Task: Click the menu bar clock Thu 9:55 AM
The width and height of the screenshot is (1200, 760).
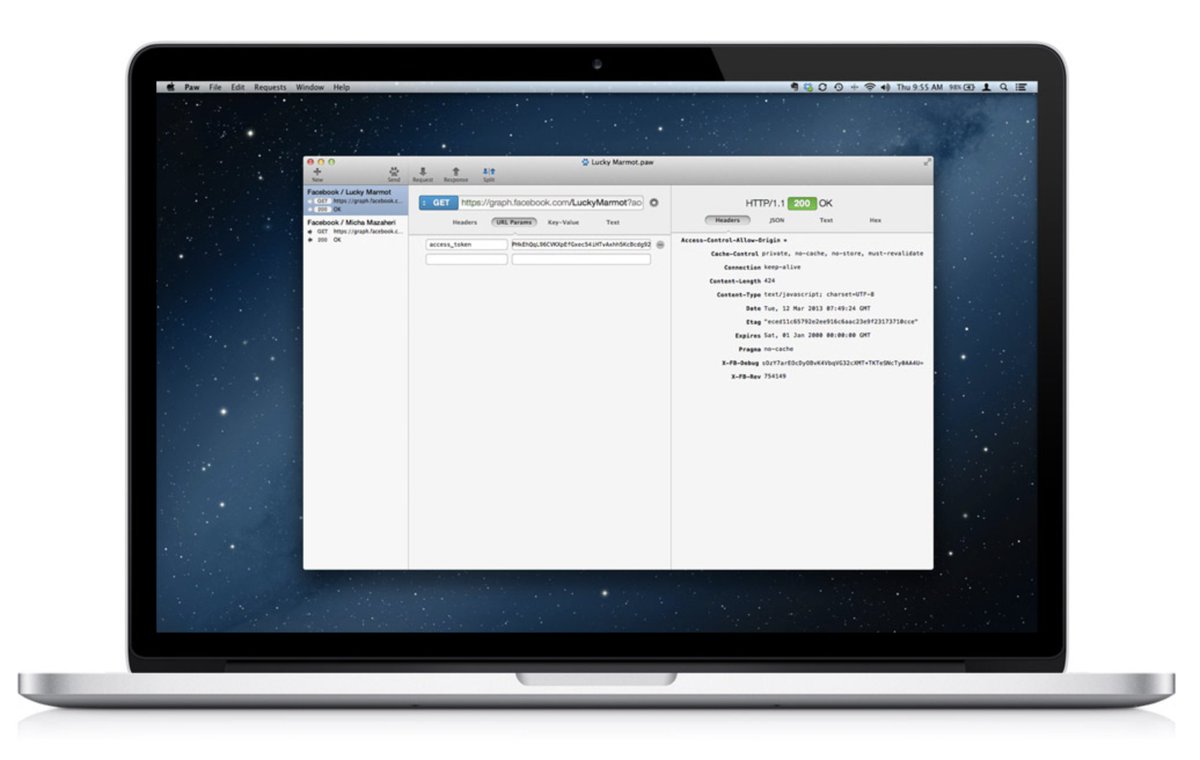Action: click(919, 87)
